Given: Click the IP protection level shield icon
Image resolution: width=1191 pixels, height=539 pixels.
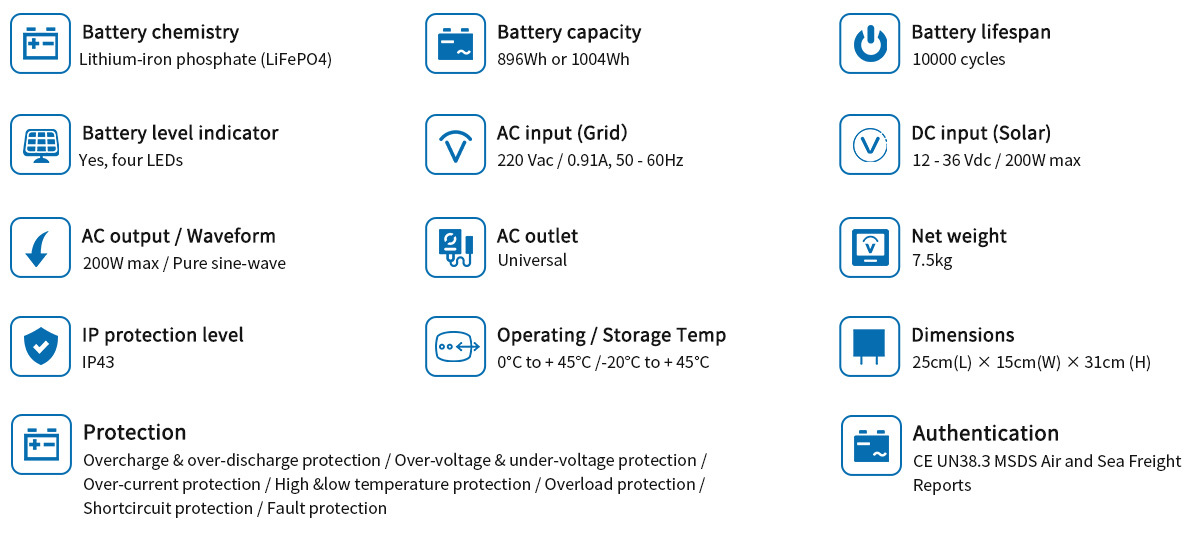Looking at the screenshot, I should [x=40, y=346].
